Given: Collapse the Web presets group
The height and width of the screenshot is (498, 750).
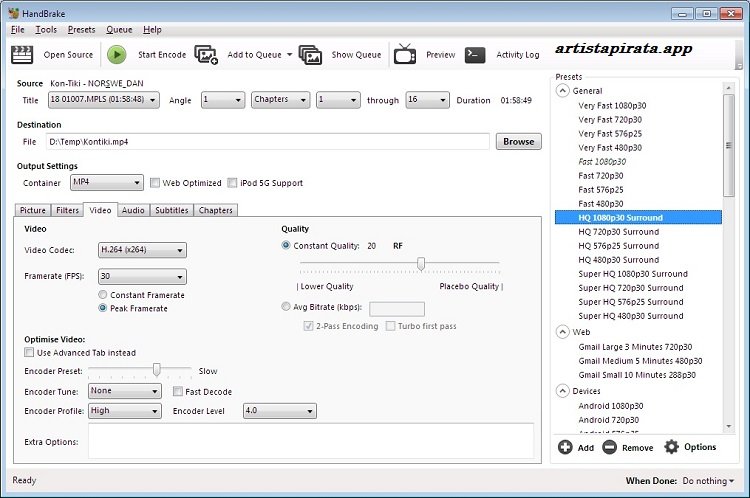Looking at the screenshot, I should click(x=562, y=332).
